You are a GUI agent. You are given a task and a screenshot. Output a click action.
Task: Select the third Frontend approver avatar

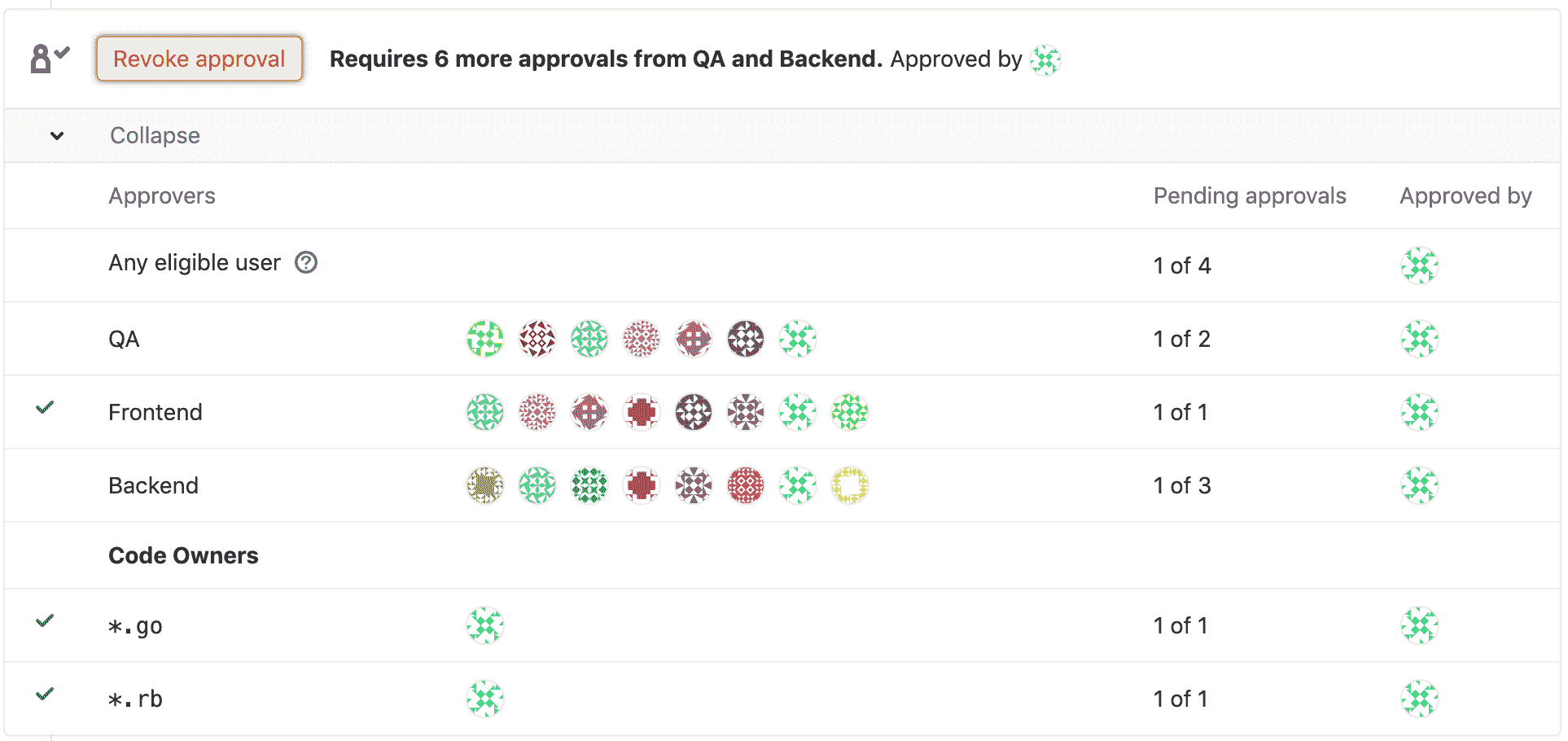pos(589,412)
